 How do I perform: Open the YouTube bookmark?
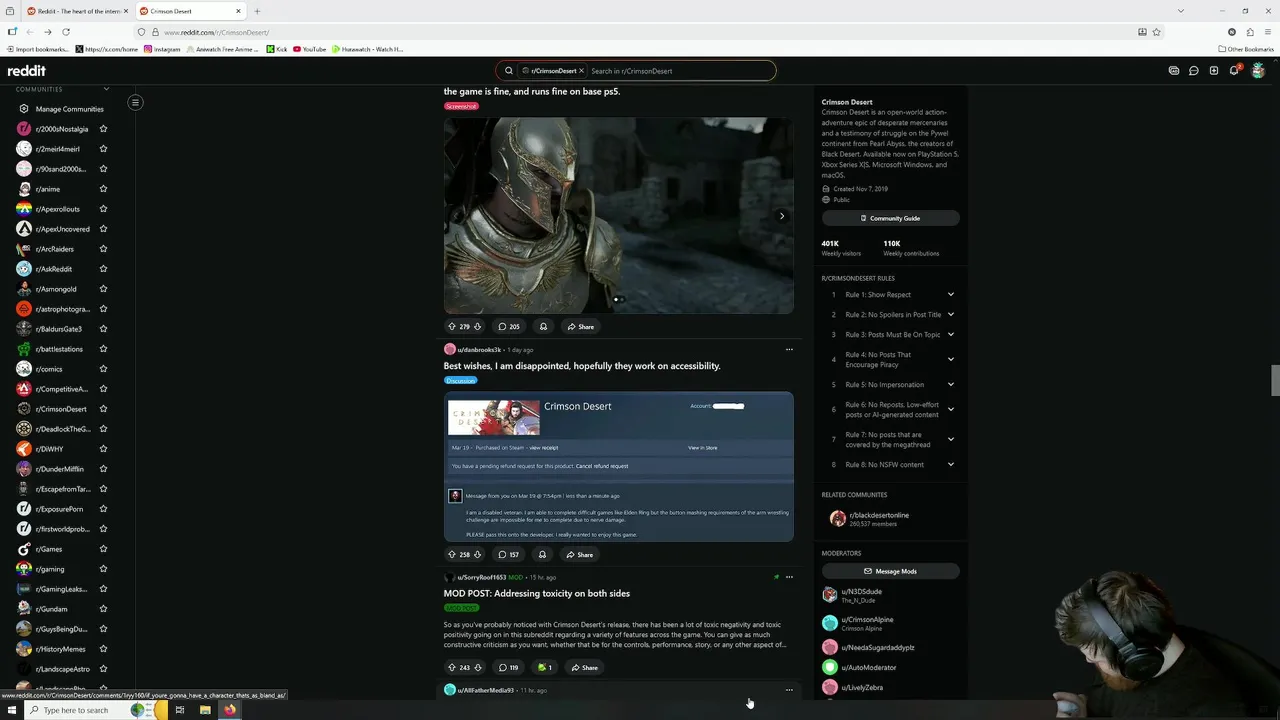click(309, 49)
